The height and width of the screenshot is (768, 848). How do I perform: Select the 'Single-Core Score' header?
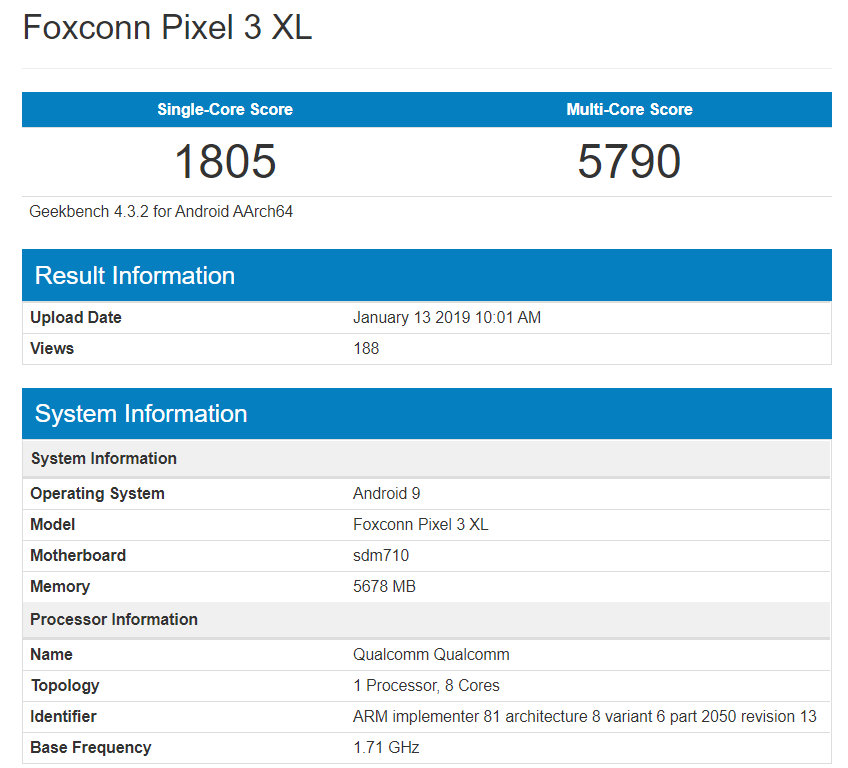click(225, 109)
